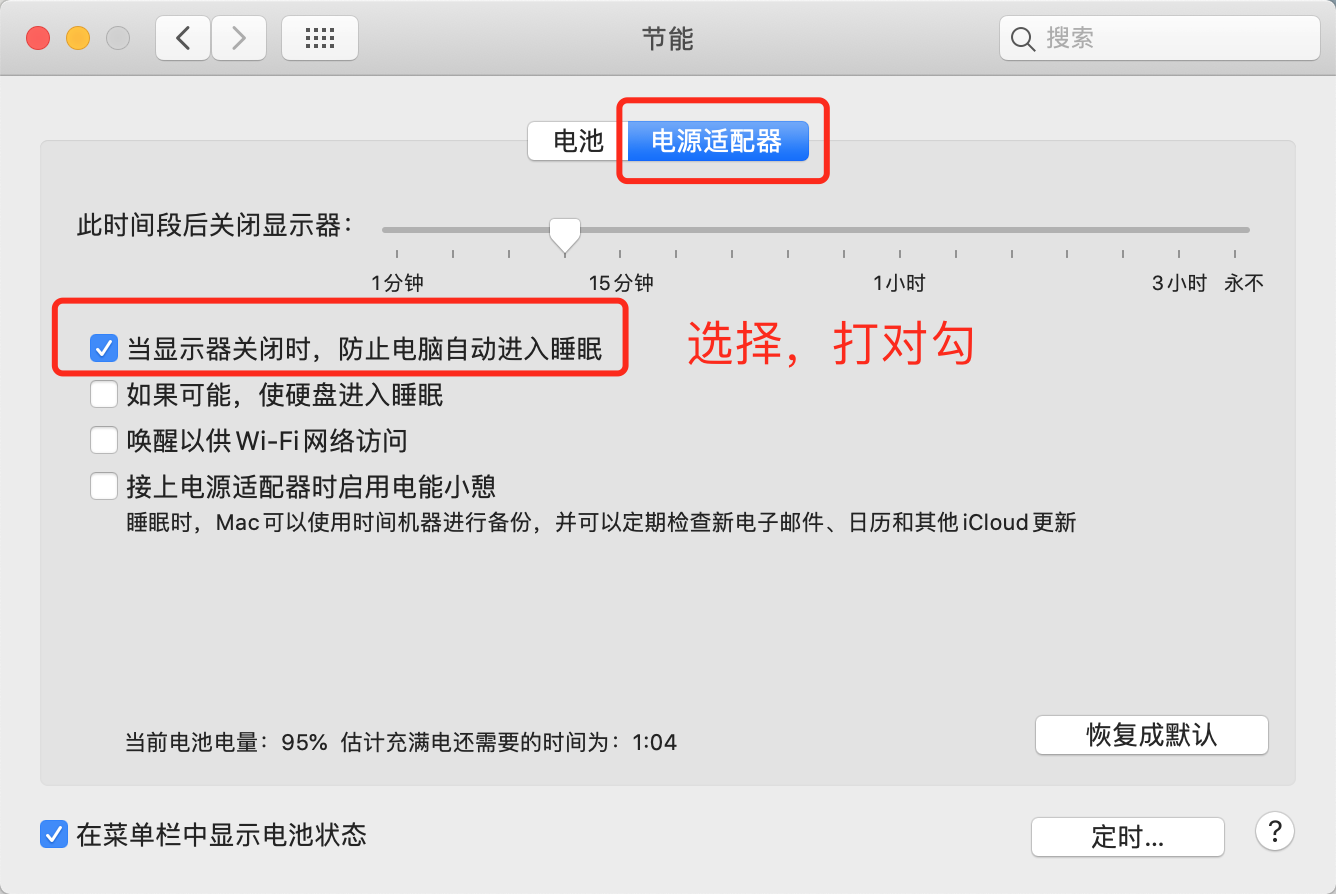
Task: Click inside the 搜索 search field
Action: (x=1160, y=39)
